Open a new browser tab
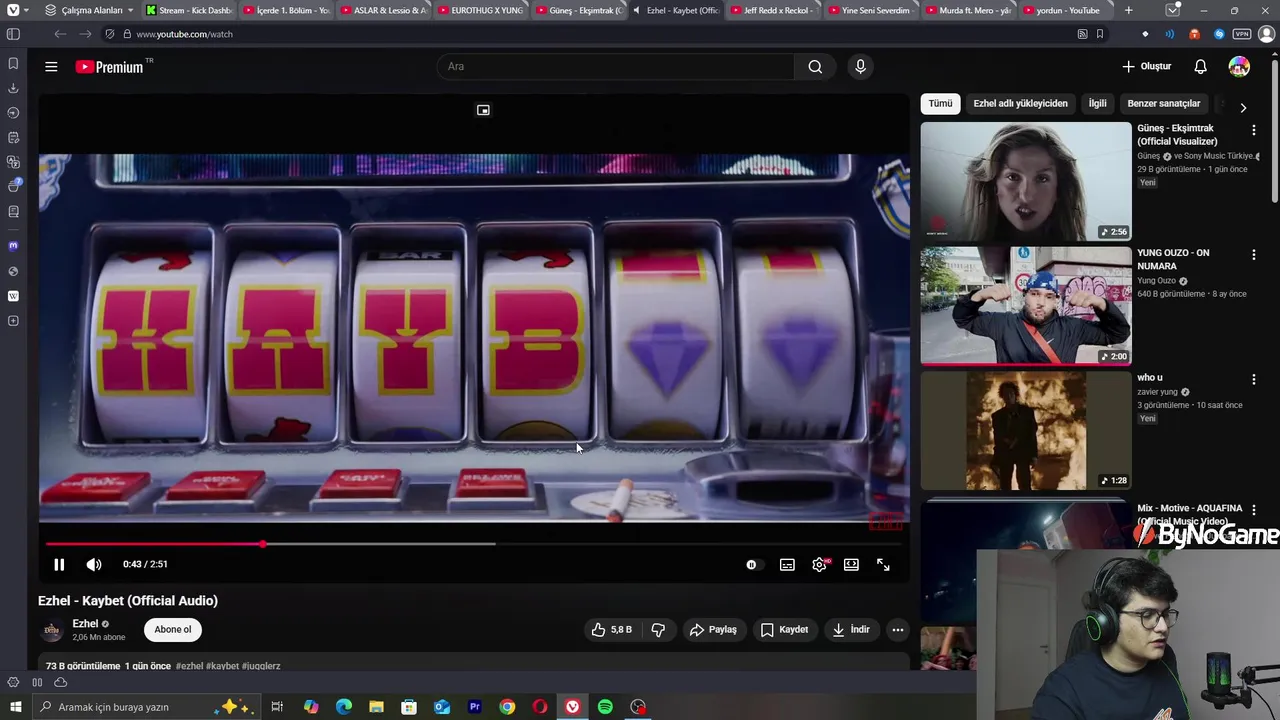Screen dimensions: 1280x720 pyautogui.click(x=1129, y=10)
